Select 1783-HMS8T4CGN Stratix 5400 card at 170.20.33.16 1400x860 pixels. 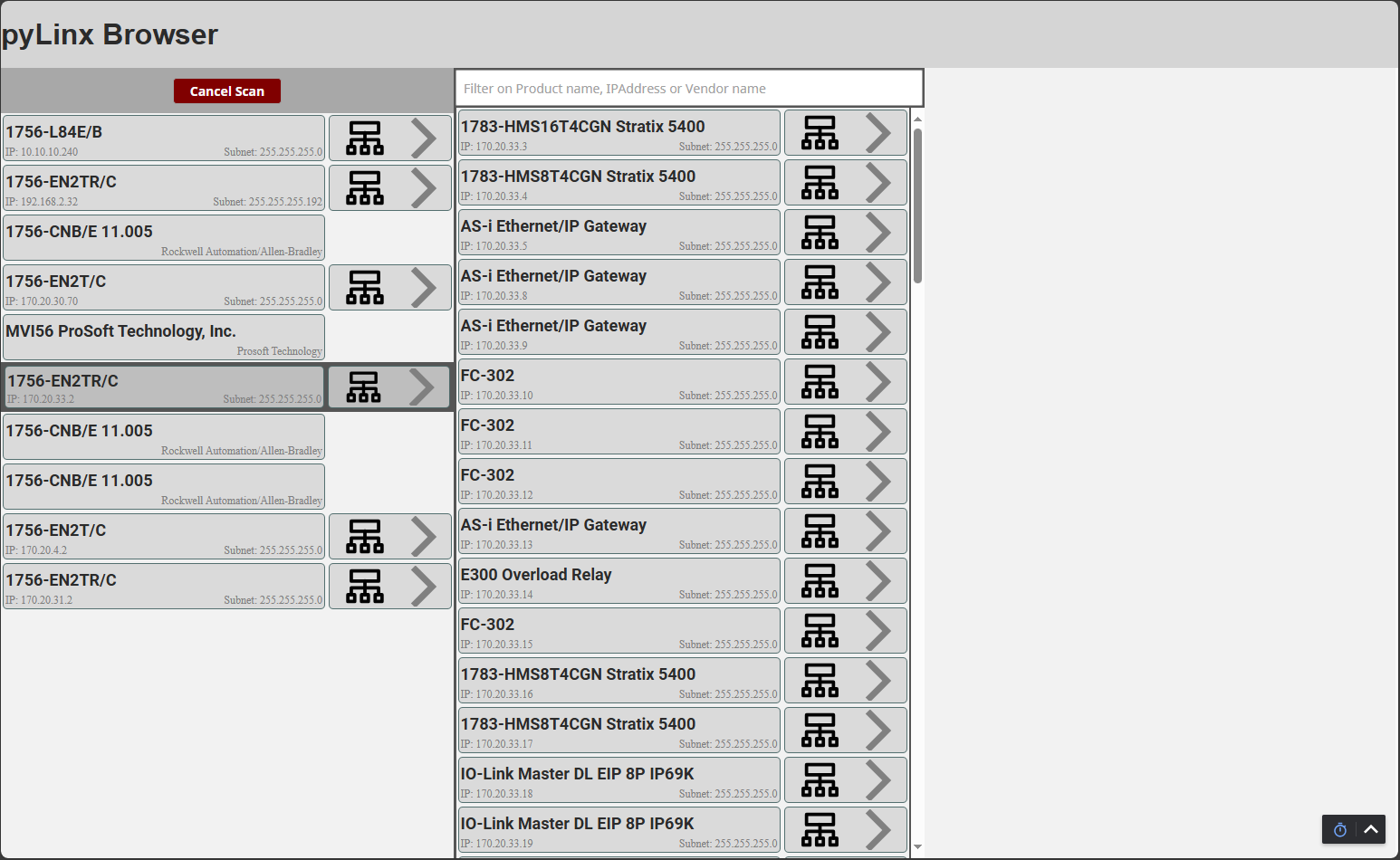pos(619,681)
